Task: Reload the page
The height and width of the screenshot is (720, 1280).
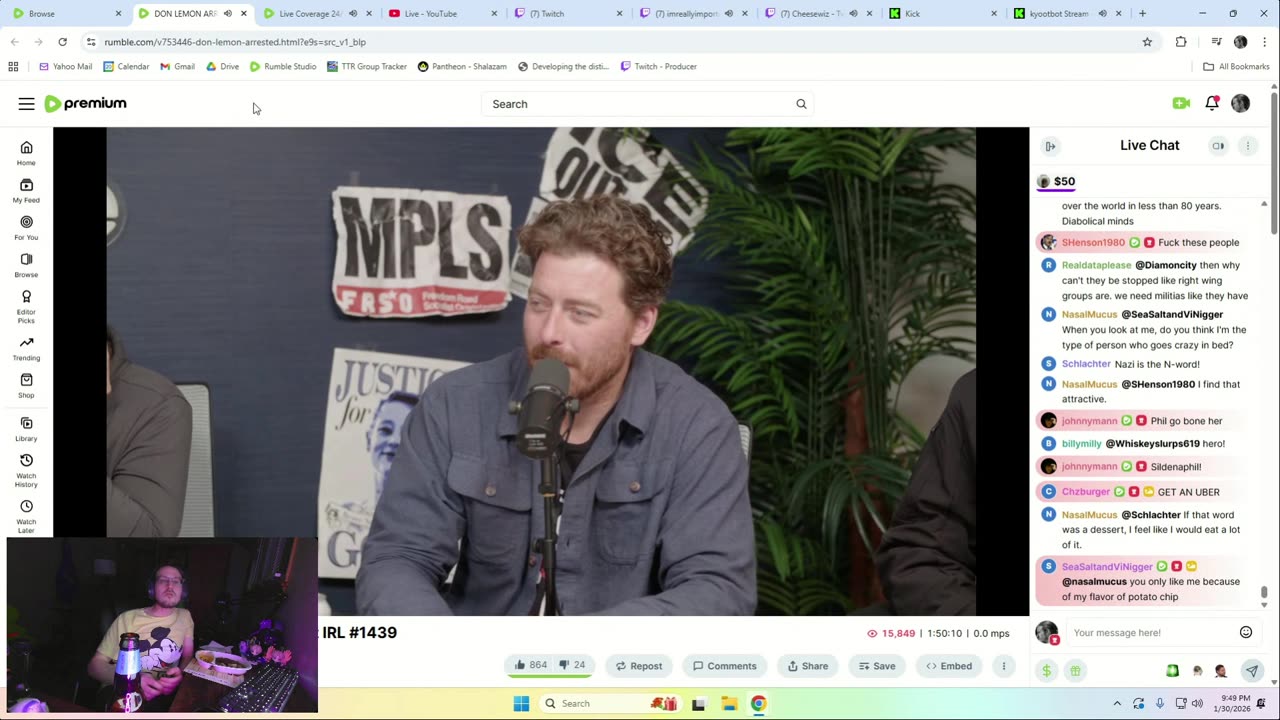Action: [62, 42]
